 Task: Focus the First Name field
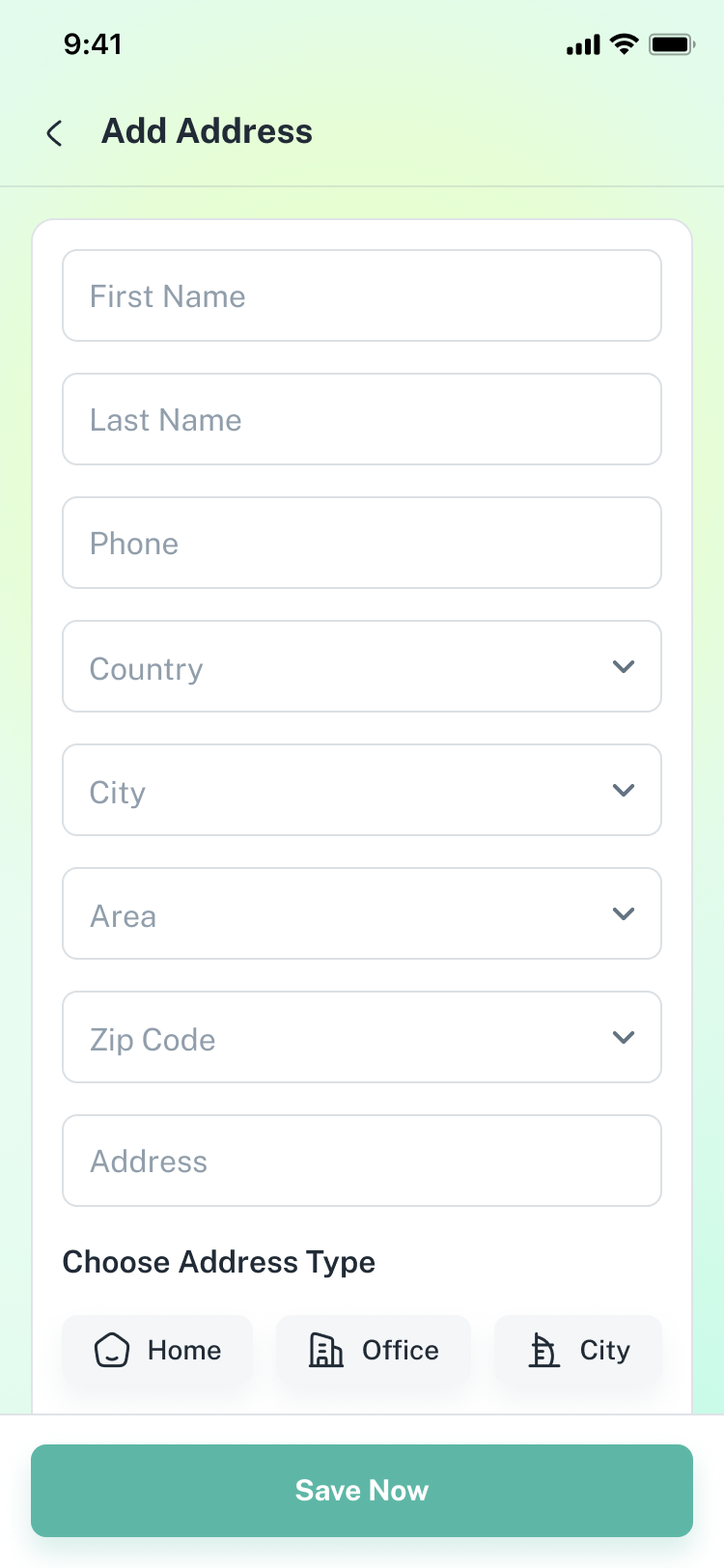362,295
